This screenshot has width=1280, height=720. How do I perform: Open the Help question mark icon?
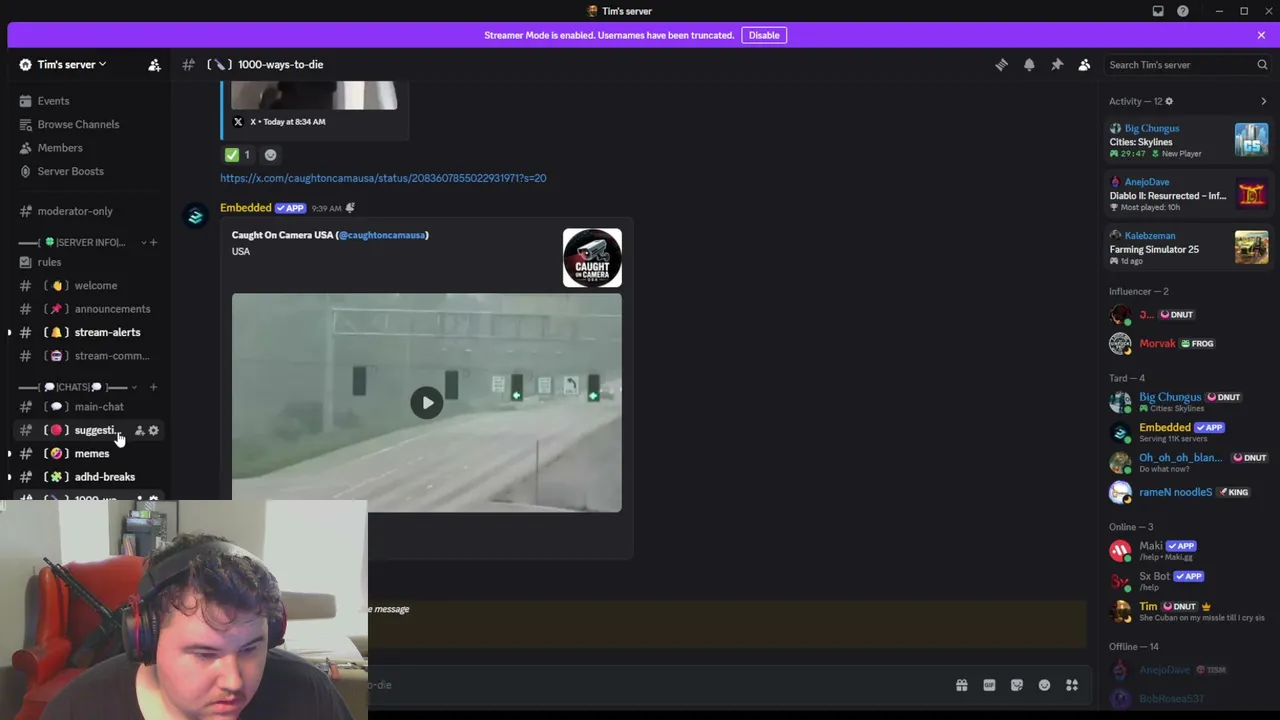1183,11
